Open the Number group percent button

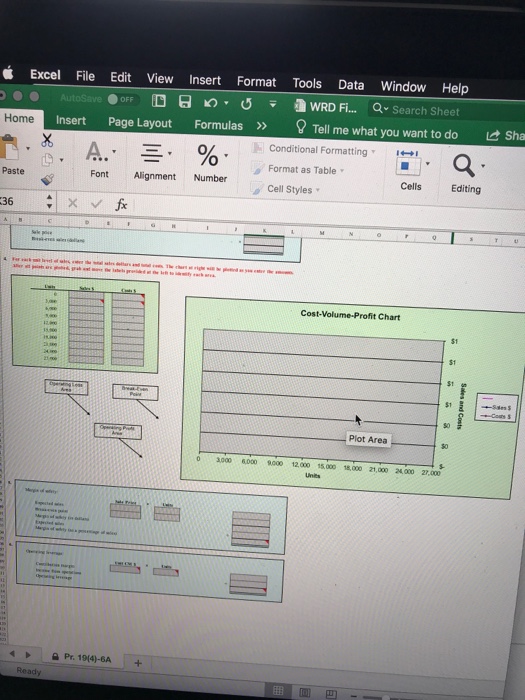click(x=210, y=163)
